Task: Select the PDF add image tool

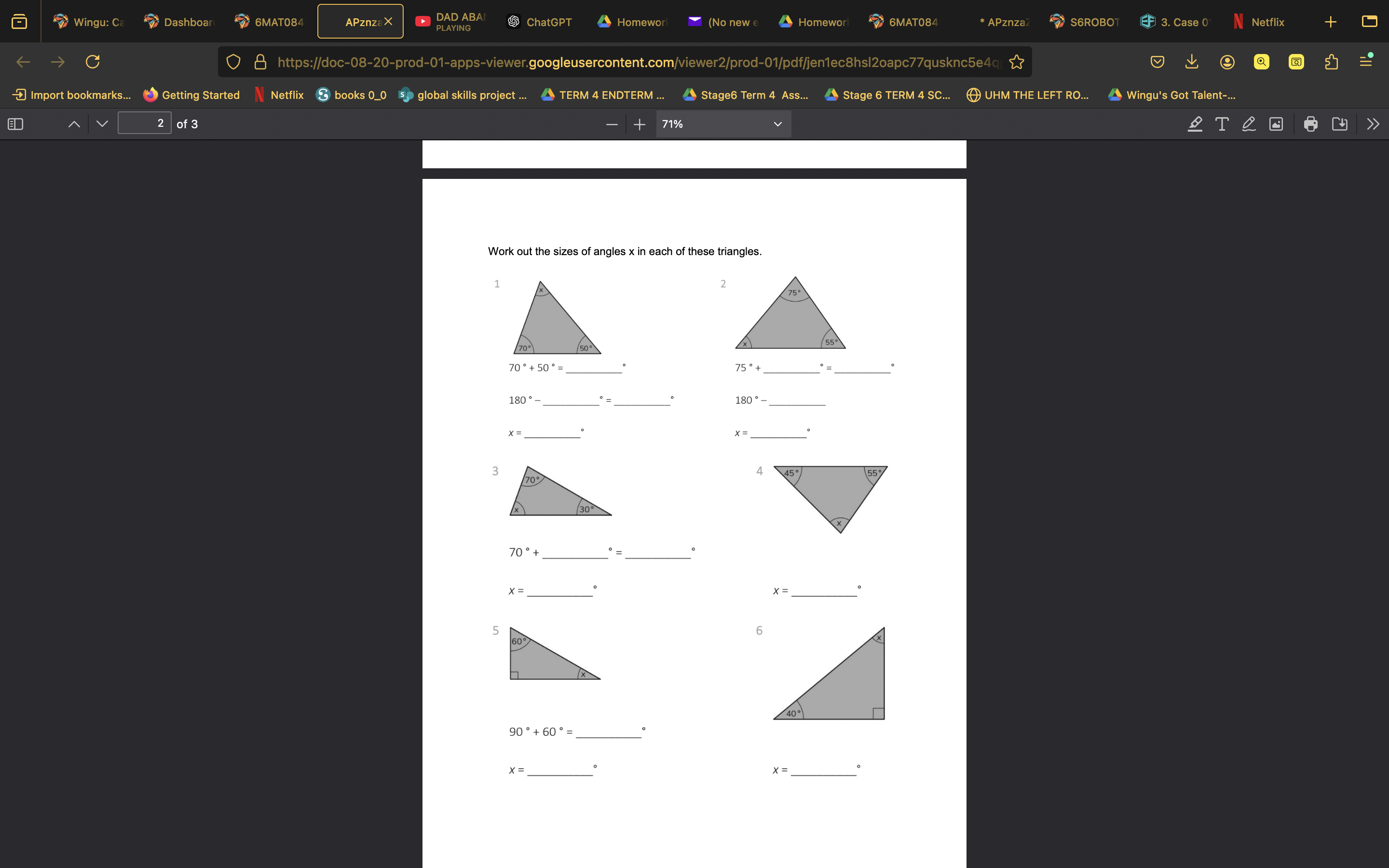Action: [x=1276, y=124]
